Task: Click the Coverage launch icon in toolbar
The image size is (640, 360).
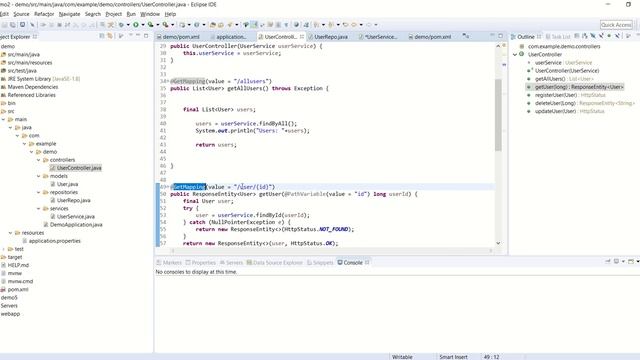Action: tap(151, 25)
